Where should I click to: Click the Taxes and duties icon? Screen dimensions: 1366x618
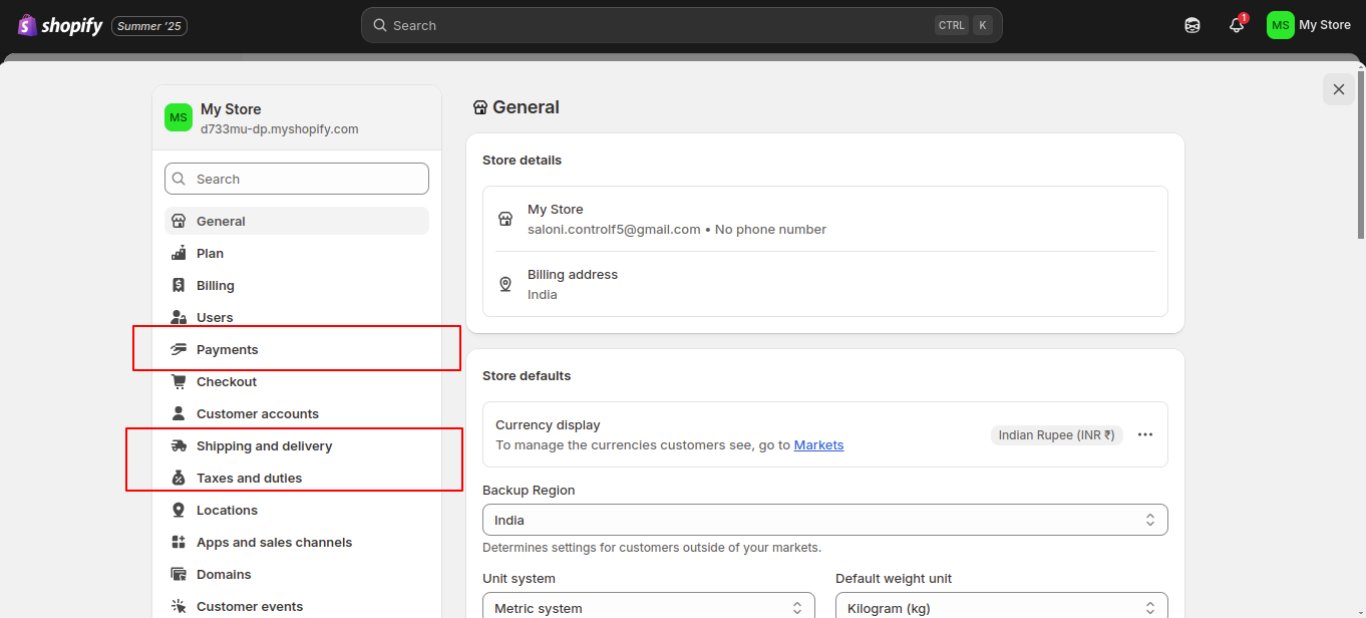179,478
